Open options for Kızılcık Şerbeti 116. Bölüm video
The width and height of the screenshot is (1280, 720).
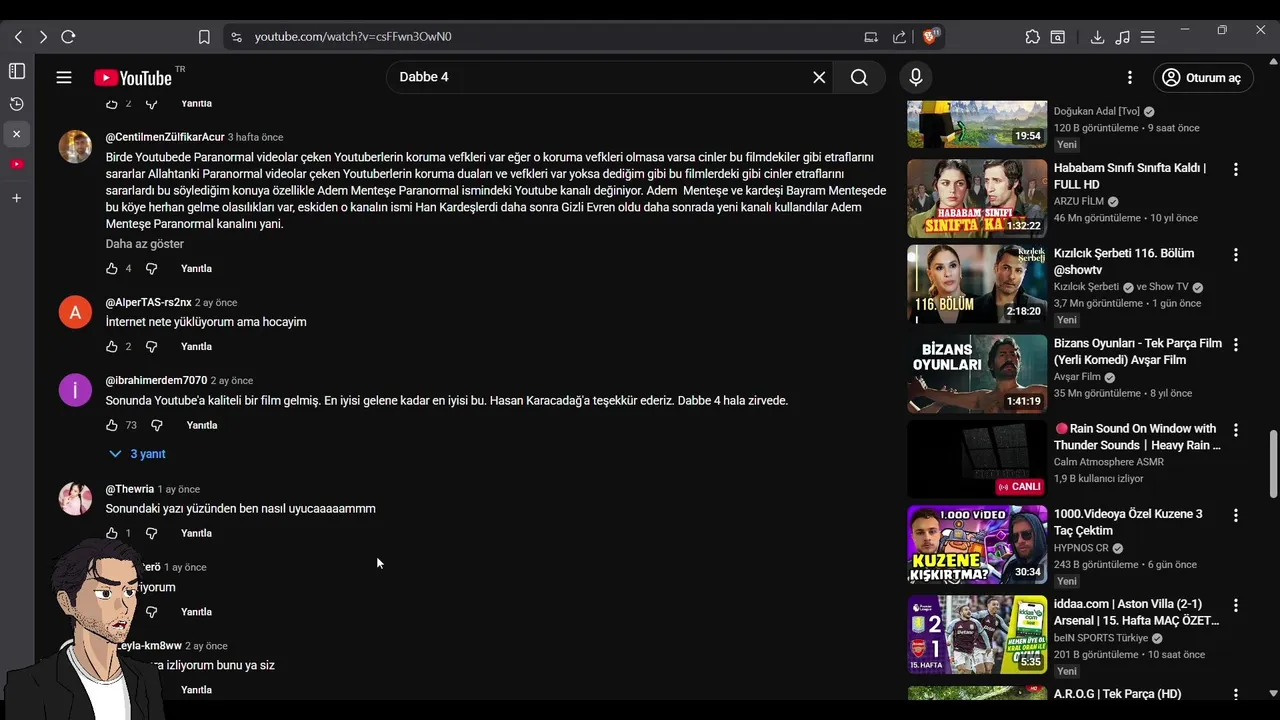tap(1236, 255)
